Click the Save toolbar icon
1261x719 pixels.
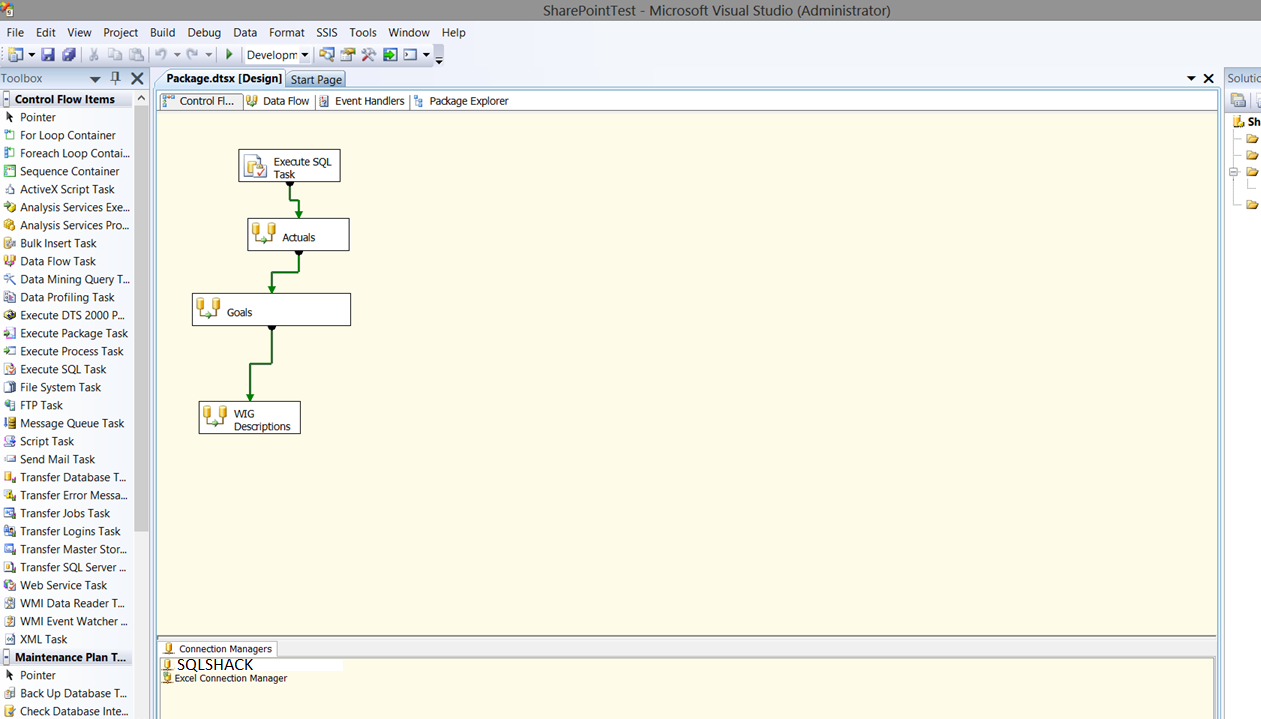pyautogui.click(x=48, y=55)
